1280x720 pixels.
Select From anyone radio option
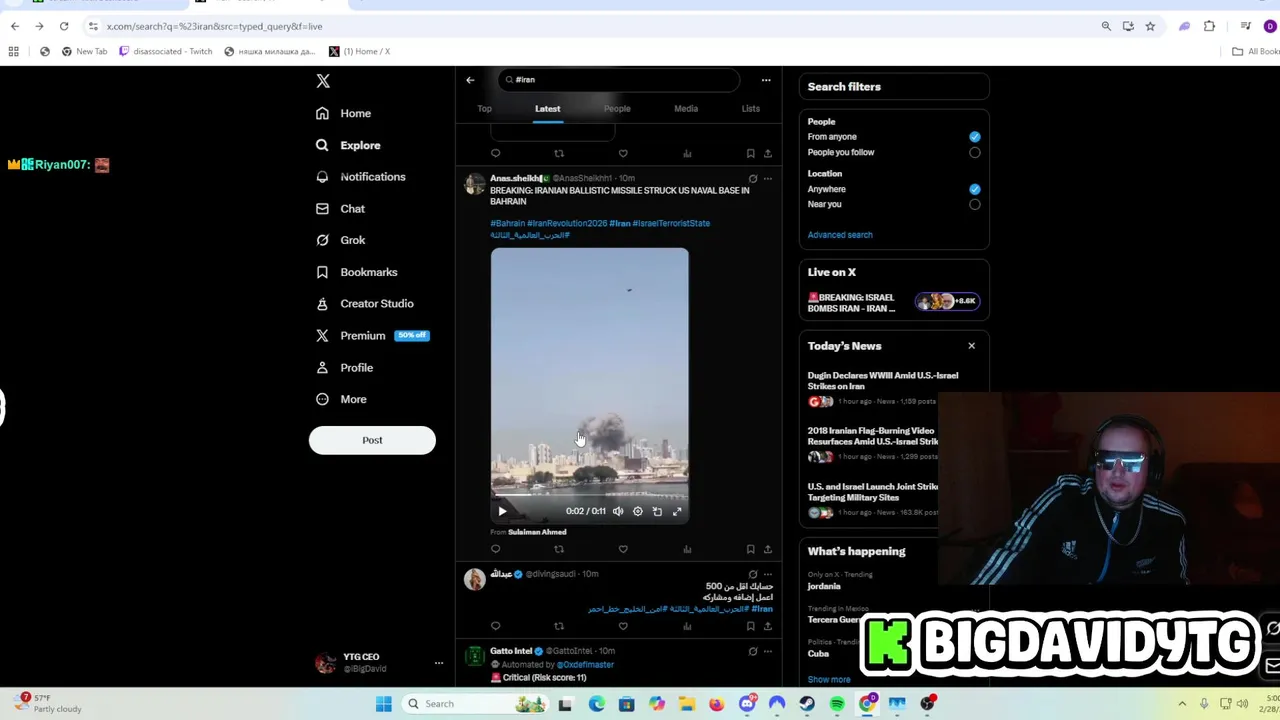tap(974, 137)
